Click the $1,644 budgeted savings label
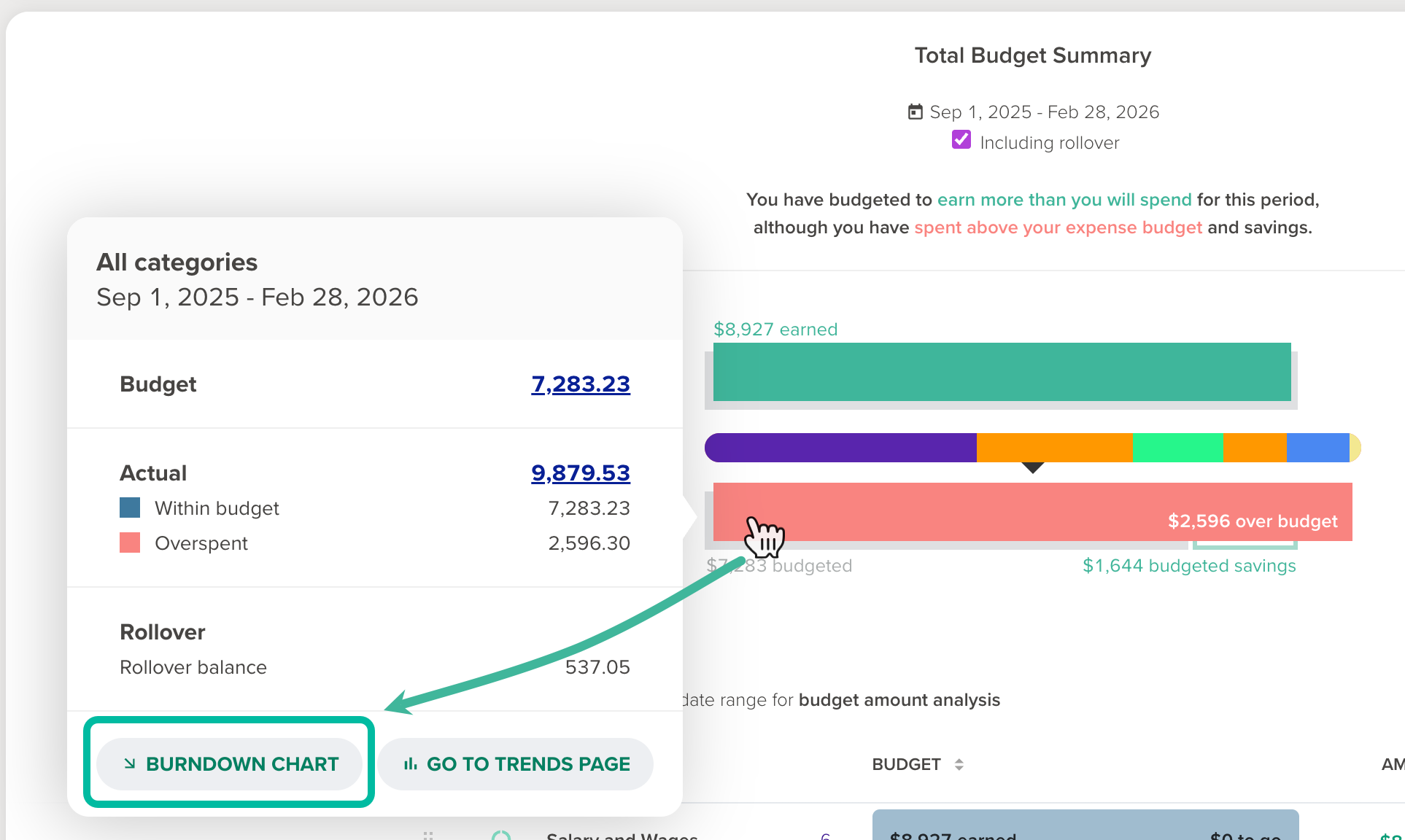The image size is (1405, 840). click(x=1188, y=566)
